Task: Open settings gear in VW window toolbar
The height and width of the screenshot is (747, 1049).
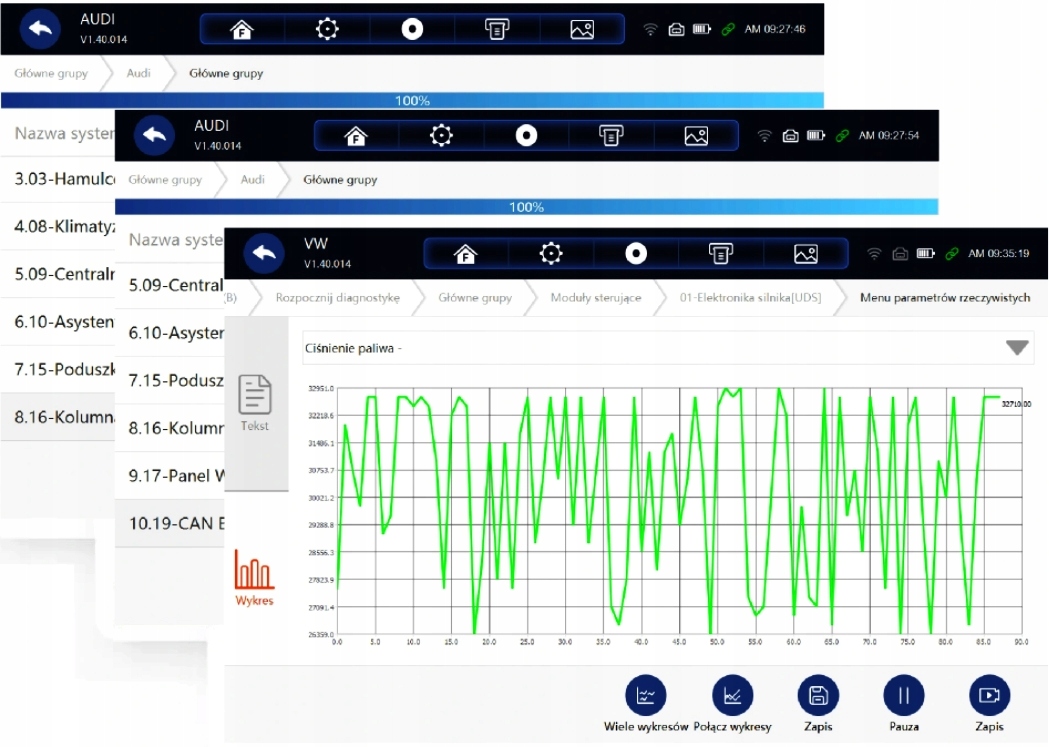Action: click(x=551, y=253)
